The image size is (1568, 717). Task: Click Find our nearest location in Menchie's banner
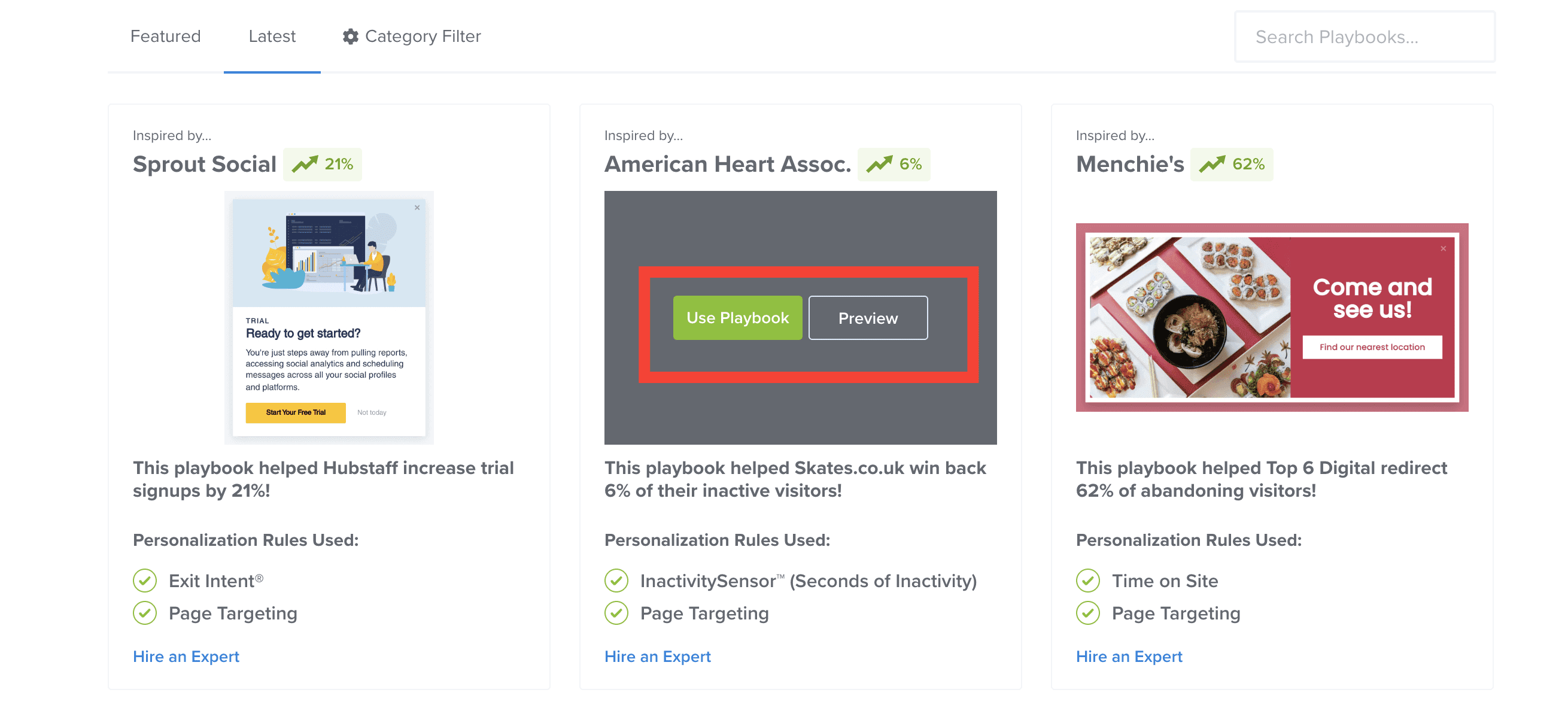(1371, 347)
